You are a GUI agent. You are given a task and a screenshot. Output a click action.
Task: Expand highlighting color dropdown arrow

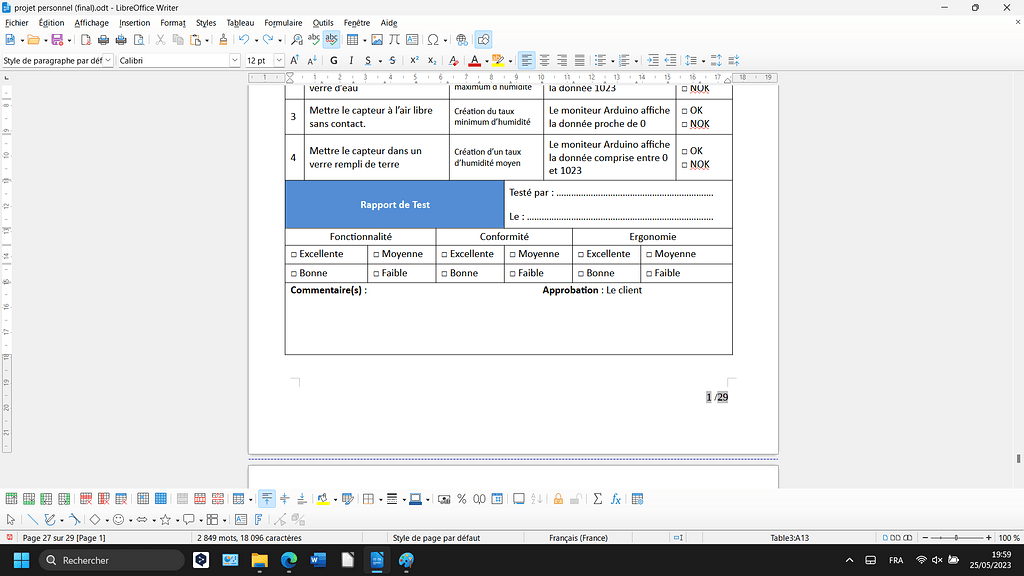pyautogui.click(x=510, y=61)
